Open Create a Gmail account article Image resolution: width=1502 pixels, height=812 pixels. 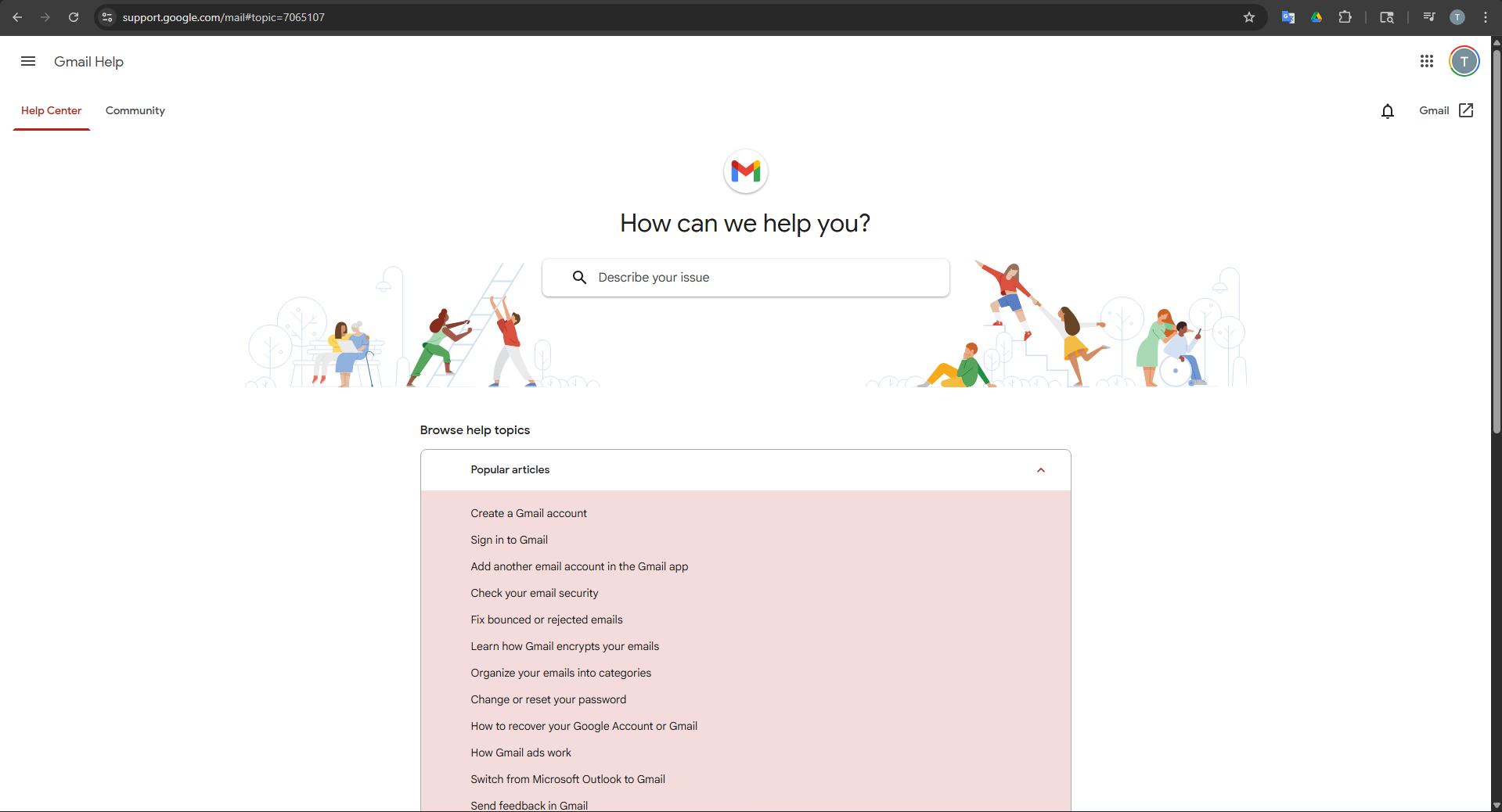(528, 513)
